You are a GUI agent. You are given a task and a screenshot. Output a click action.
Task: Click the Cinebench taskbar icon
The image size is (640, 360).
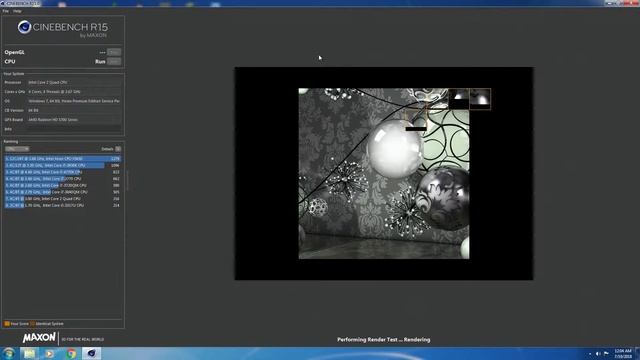tap(91, 353)
